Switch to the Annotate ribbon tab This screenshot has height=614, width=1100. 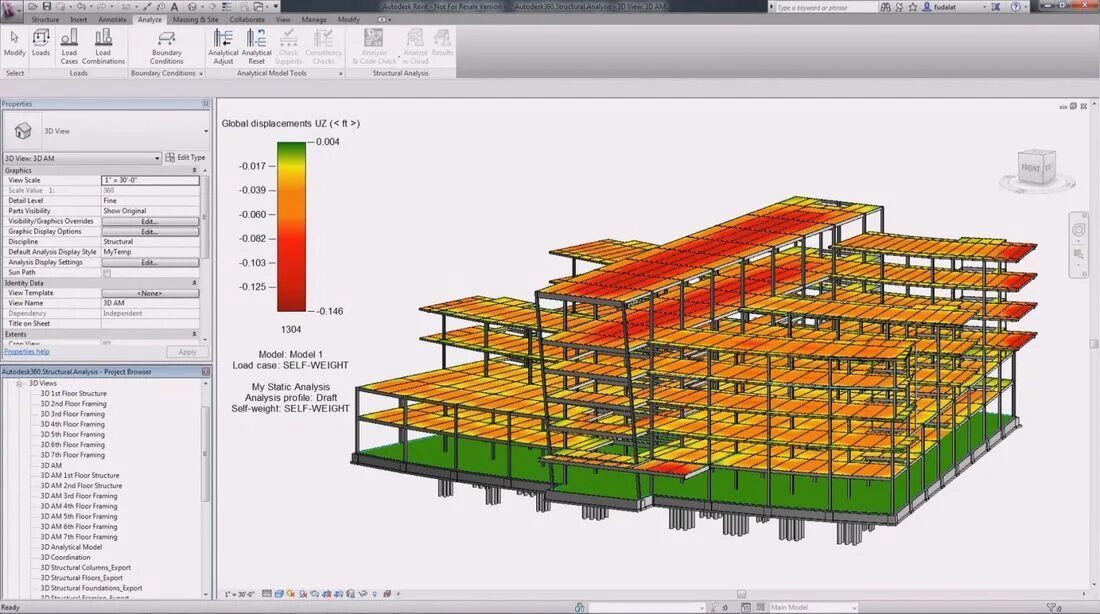coord(112,20)
